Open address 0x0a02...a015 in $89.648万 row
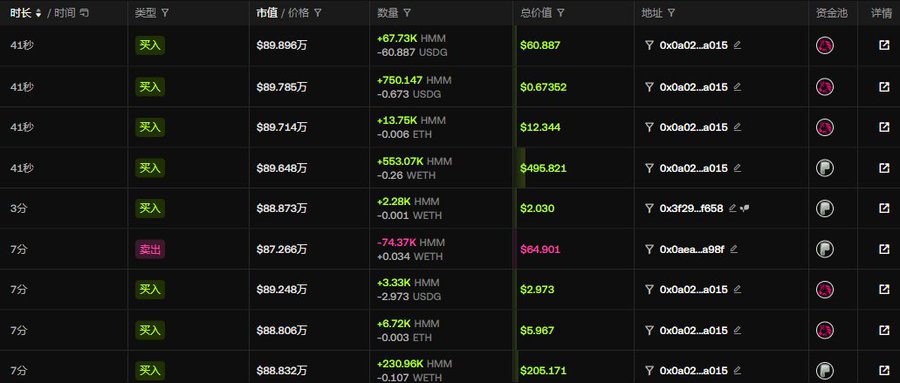Screen dimensions: 900x383 [693, 168]
